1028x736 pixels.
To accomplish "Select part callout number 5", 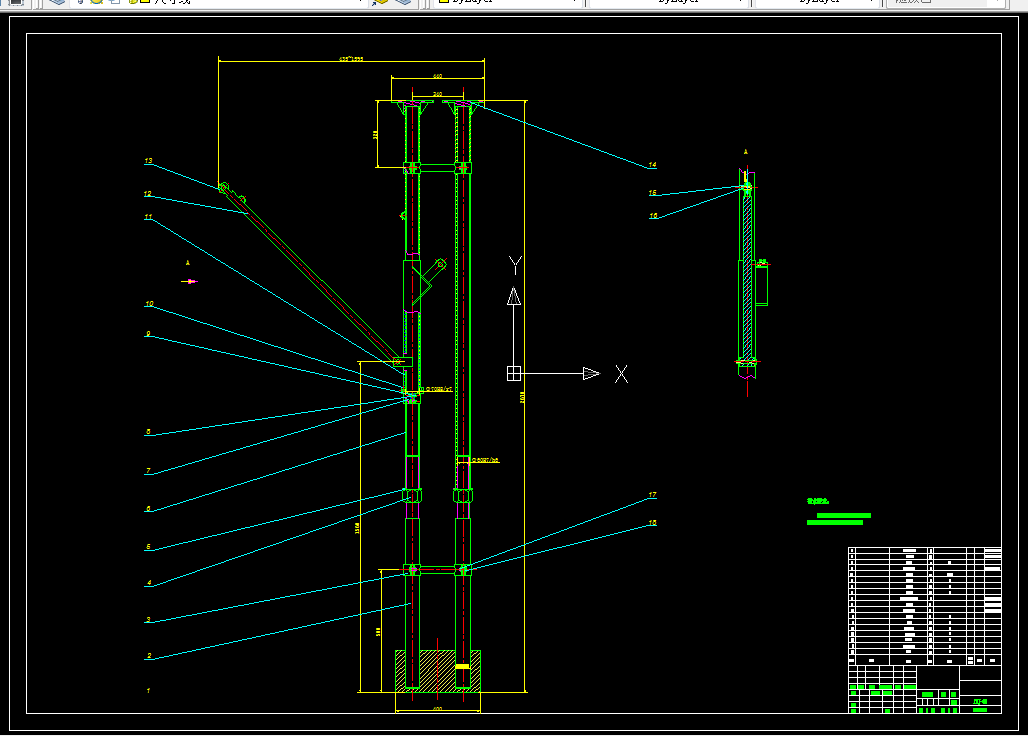I will click(148, 547).
